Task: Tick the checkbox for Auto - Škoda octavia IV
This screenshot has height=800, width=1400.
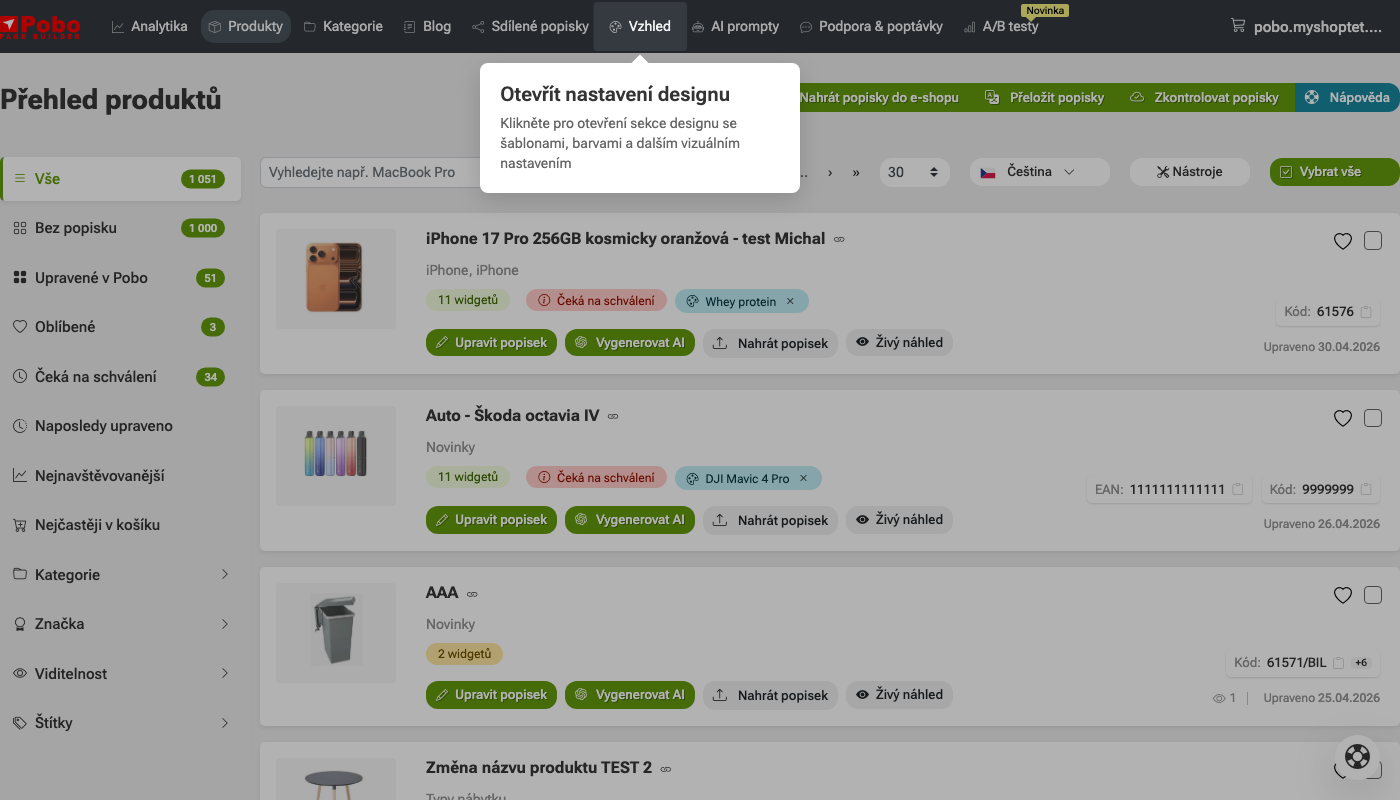Action: pyautogui.click(x=1373, y=417)
